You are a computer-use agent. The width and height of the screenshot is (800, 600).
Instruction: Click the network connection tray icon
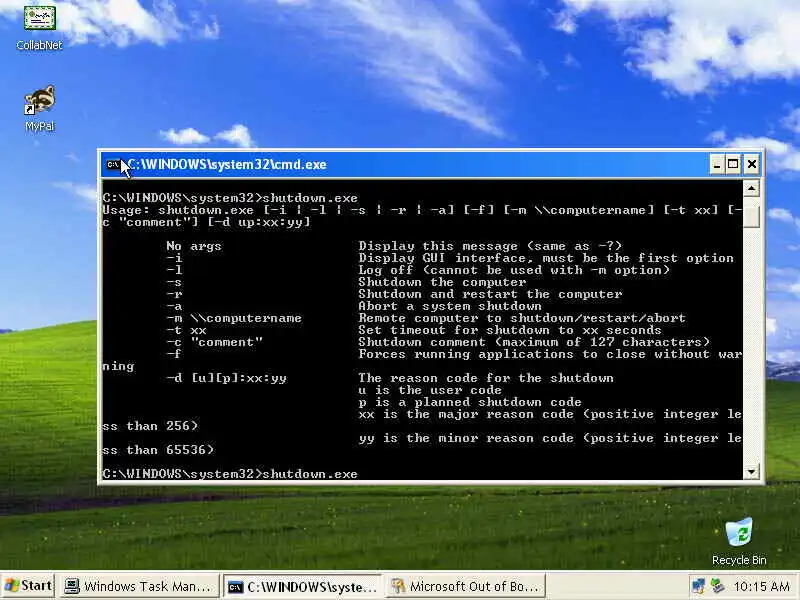coord(699,586)
